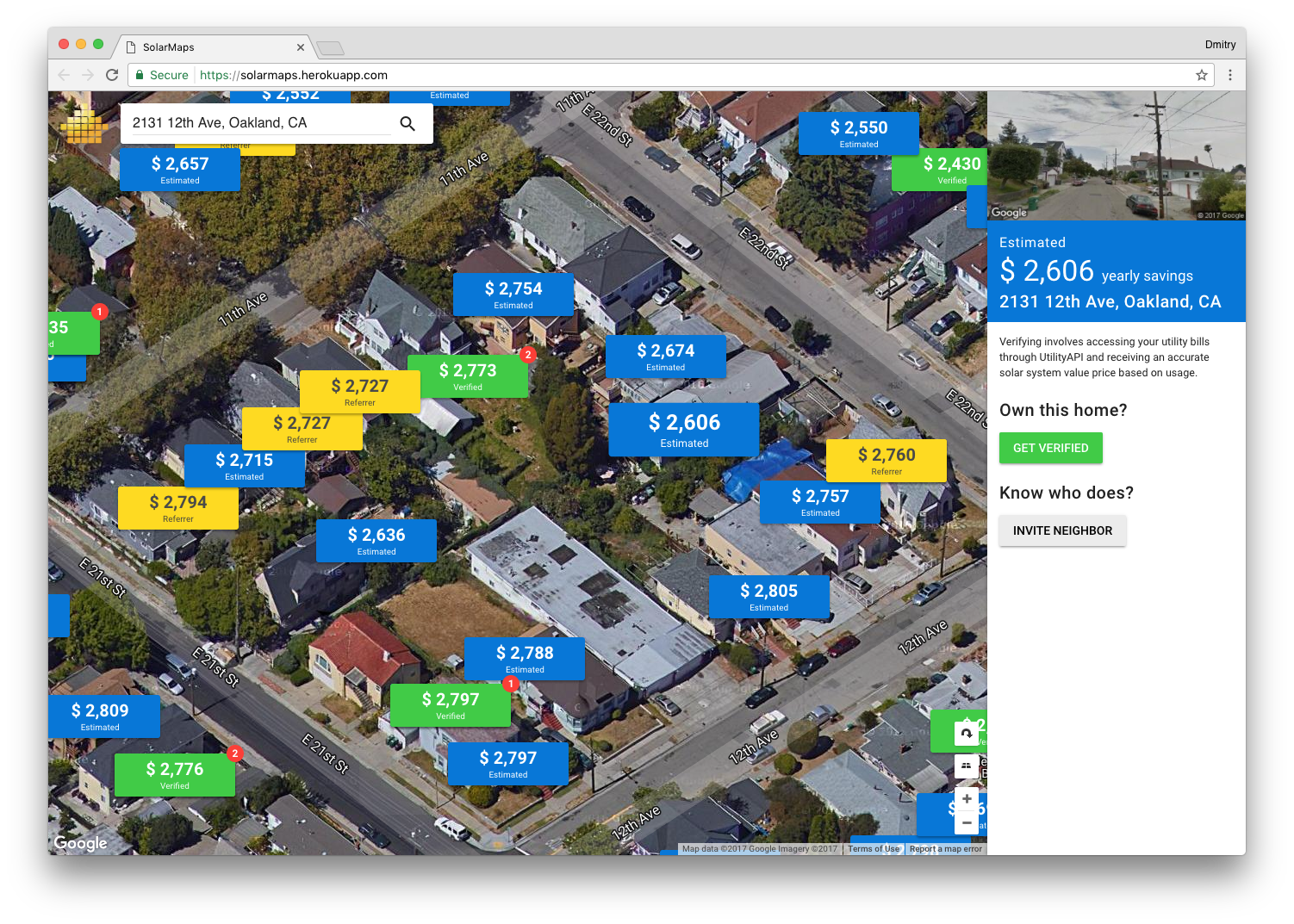The image size is (1294, 924).
Task: Toggle map tilt view icon
Action: [x=967, y=766]
